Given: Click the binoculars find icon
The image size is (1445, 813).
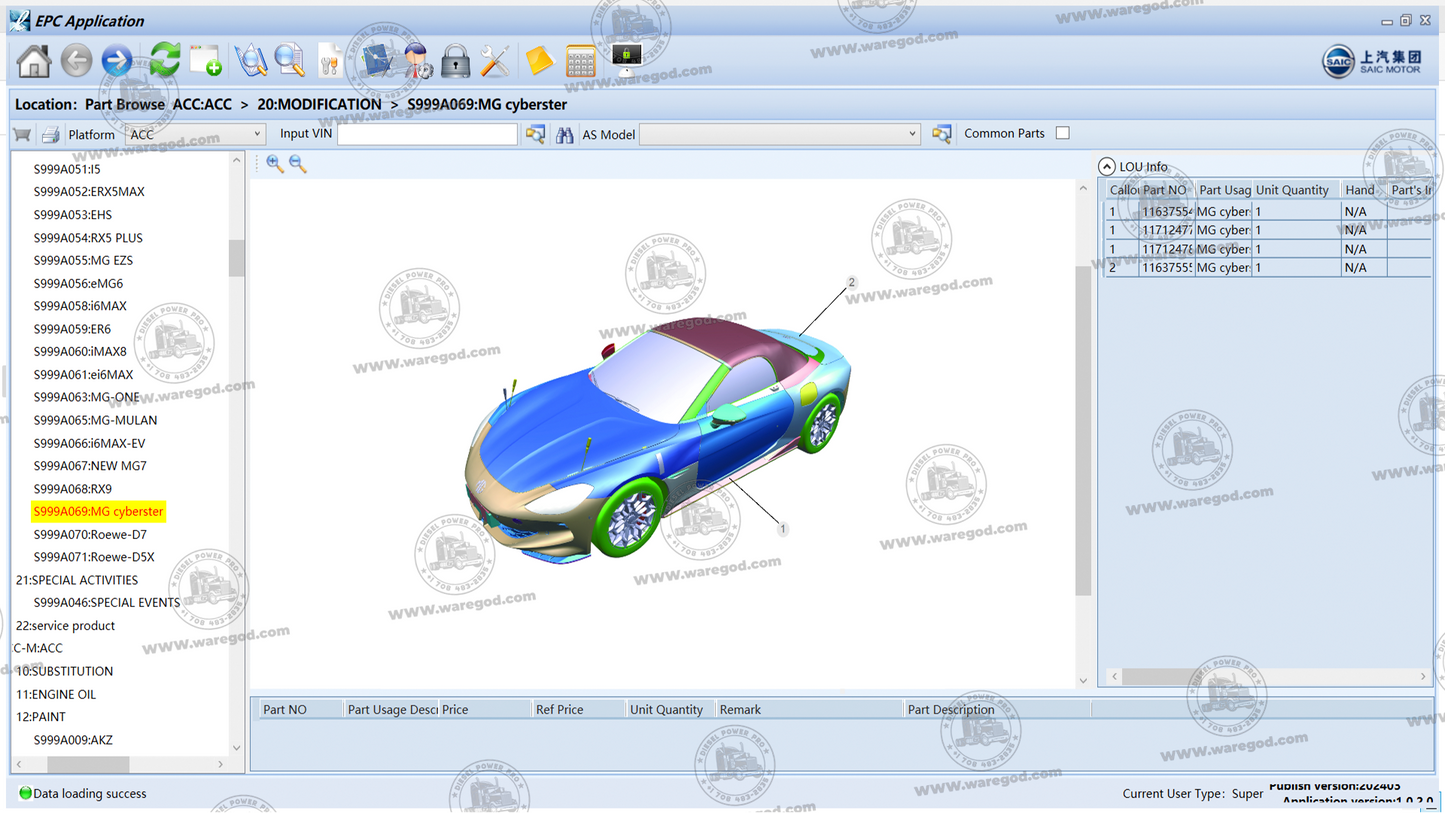Looking at the screenshot, I should point(565,134).
